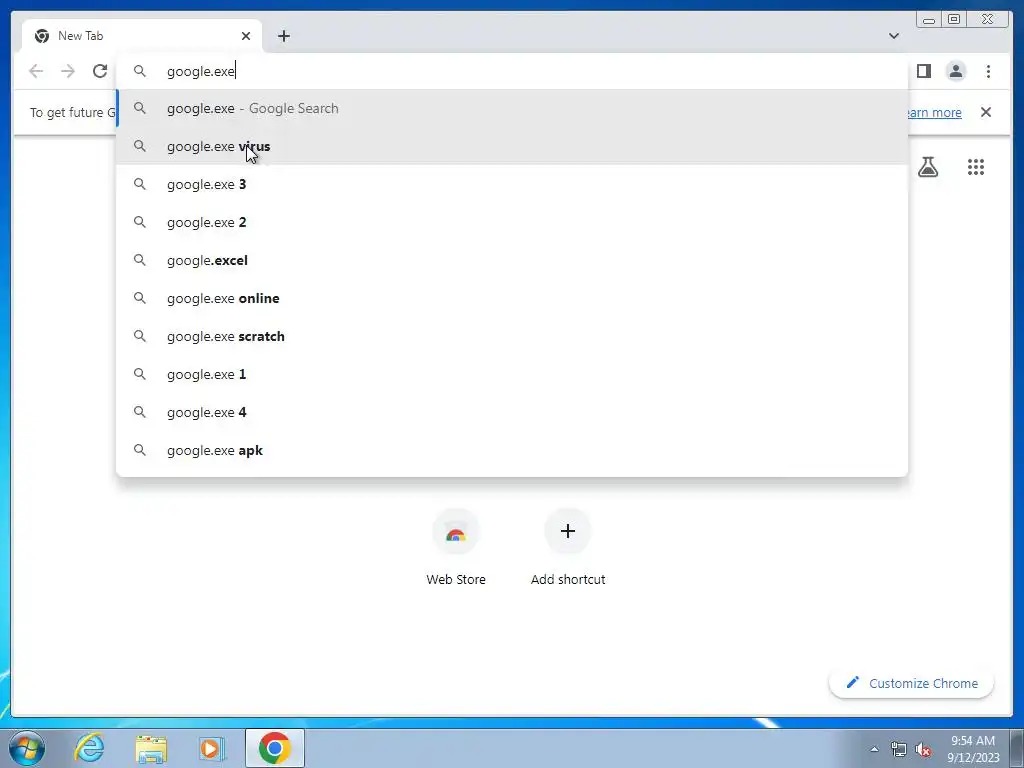Pick the "google.exe 1" suggestion
The height and width of the screenshot is (768, 1024).
pyautogui.click(x=512, y=374)
